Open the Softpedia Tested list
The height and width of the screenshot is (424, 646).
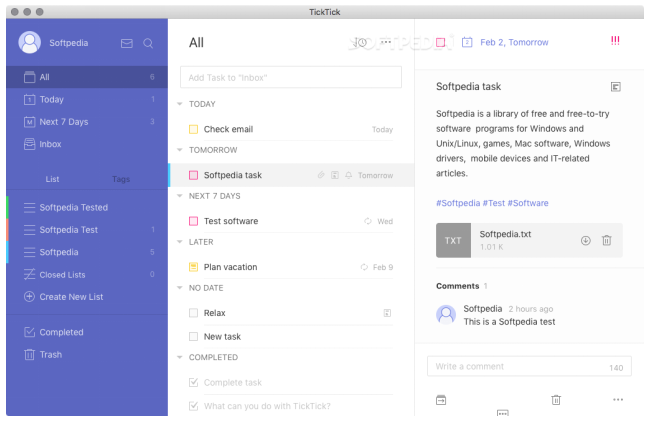click(x=87, y=207)
